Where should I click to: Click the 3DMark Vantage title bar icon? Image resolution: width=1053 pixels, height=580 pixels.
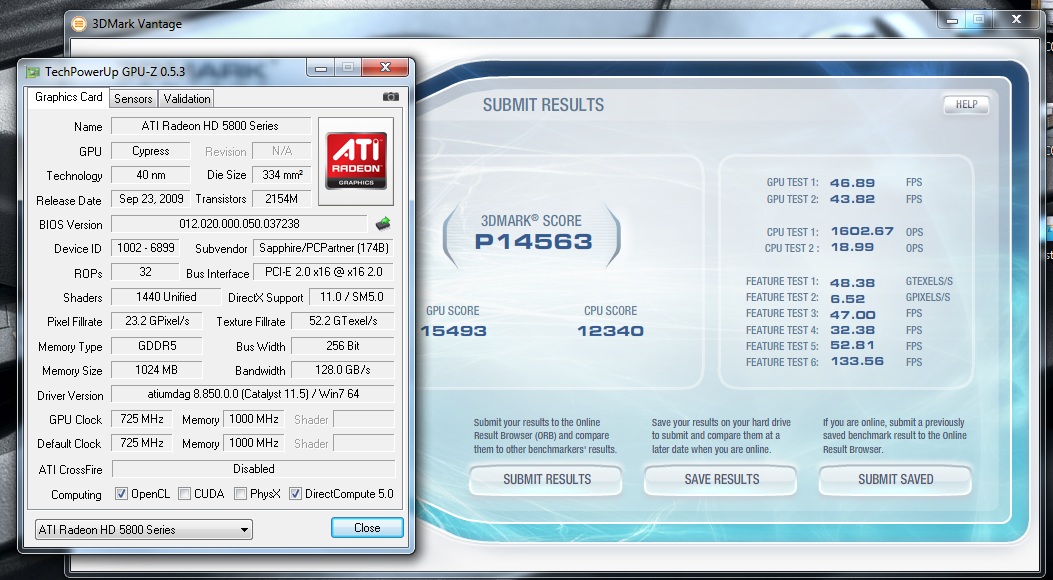coord(79,23)
